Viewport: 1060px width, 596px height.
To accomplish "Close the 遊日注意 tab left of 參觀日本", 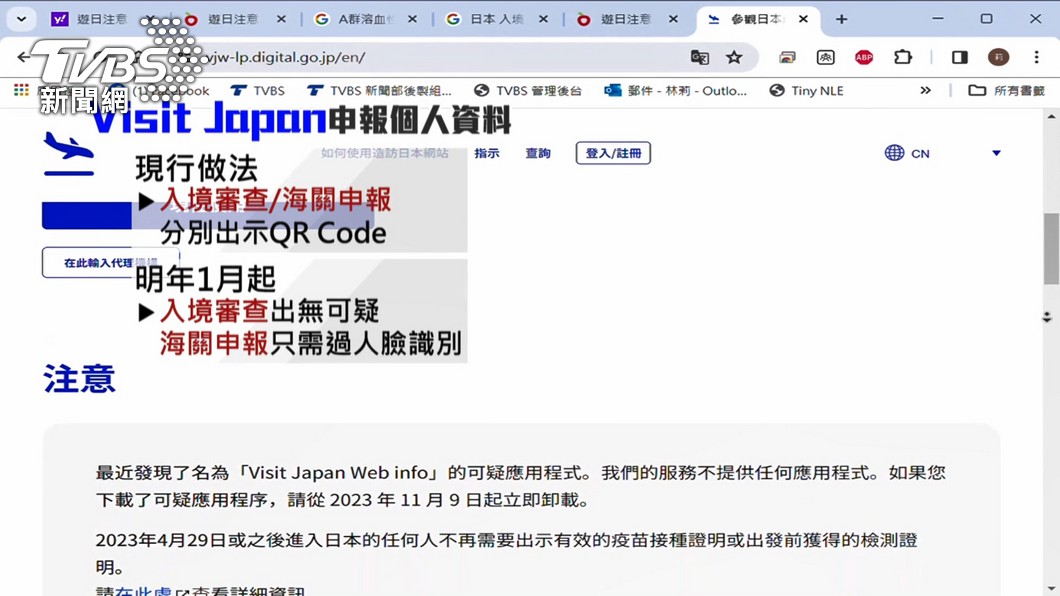I will click(673, 19).
